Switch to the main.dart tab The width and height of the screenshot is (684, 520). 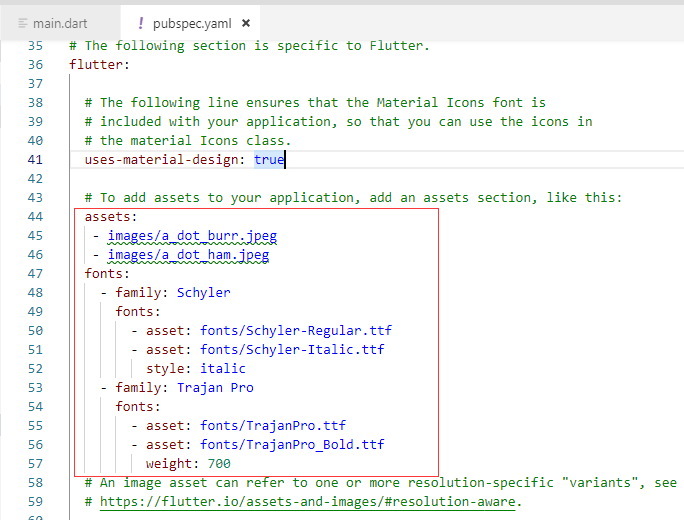(60, 24)
